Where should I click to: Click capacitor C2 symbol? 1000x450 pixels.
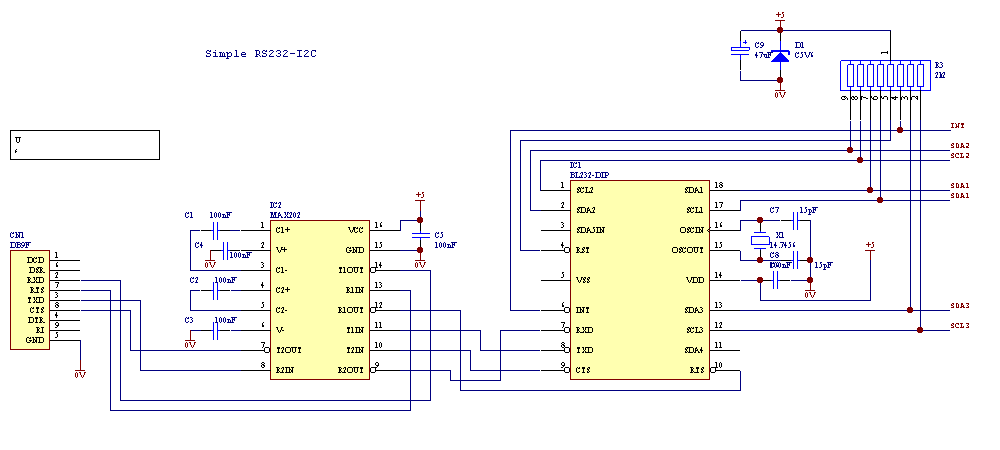(216, 289)
